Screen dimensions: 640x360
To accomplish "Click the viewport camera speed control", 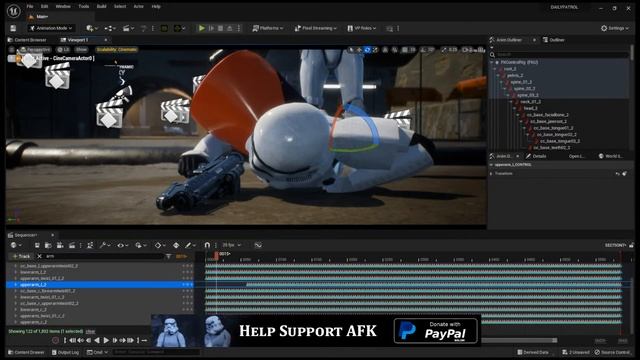I will (467, 50).
